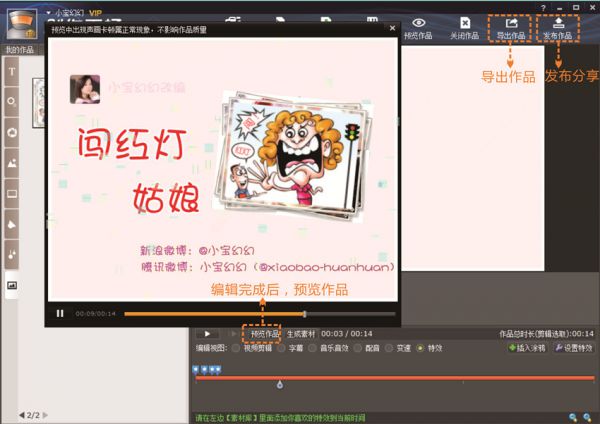Image resolution: width=600 pixels, height=424 pixels.
Task: Click the 预览作品 eye icon in the top toolbar
Action: click(x=418, y=28)
